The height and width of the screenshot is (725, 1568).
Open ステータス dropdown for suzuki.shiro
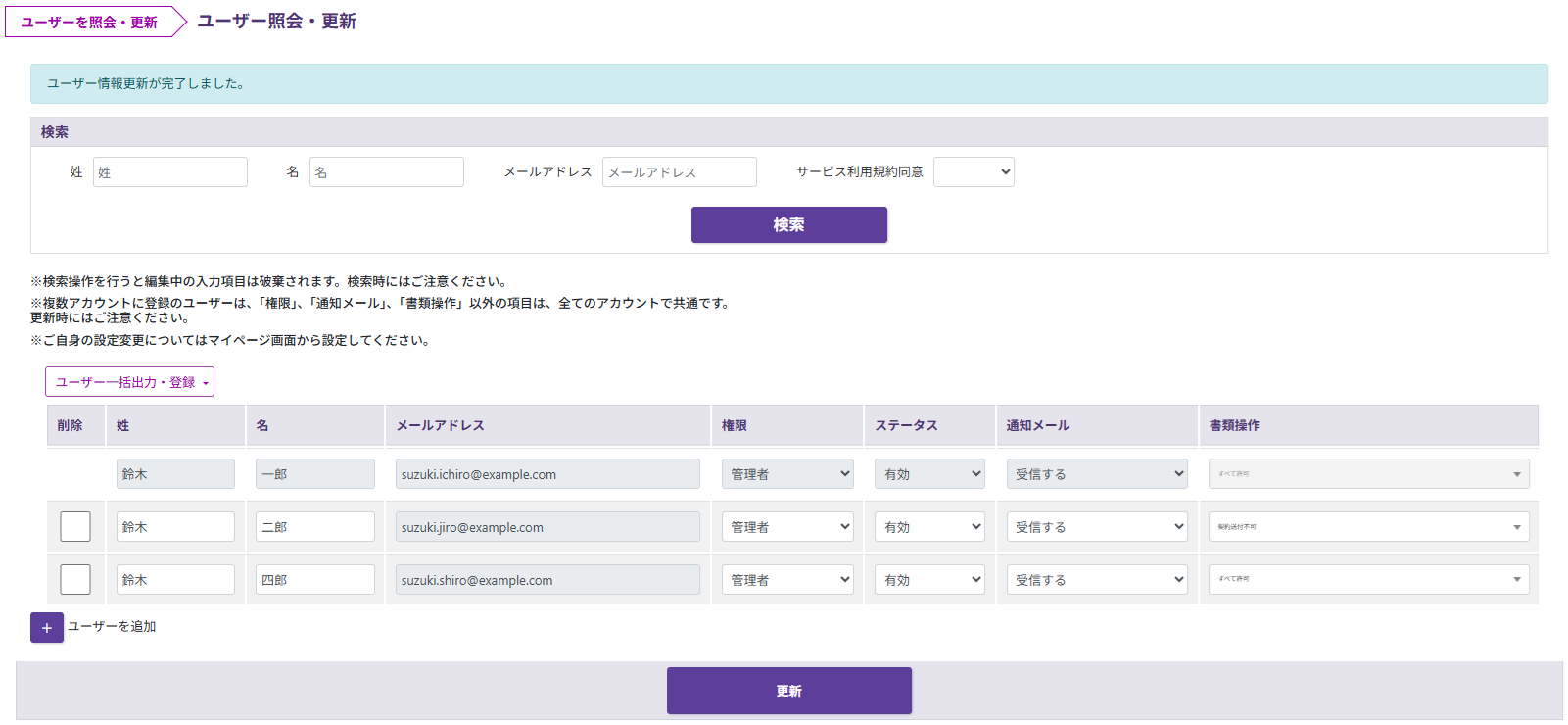click(x=929, y=580)
